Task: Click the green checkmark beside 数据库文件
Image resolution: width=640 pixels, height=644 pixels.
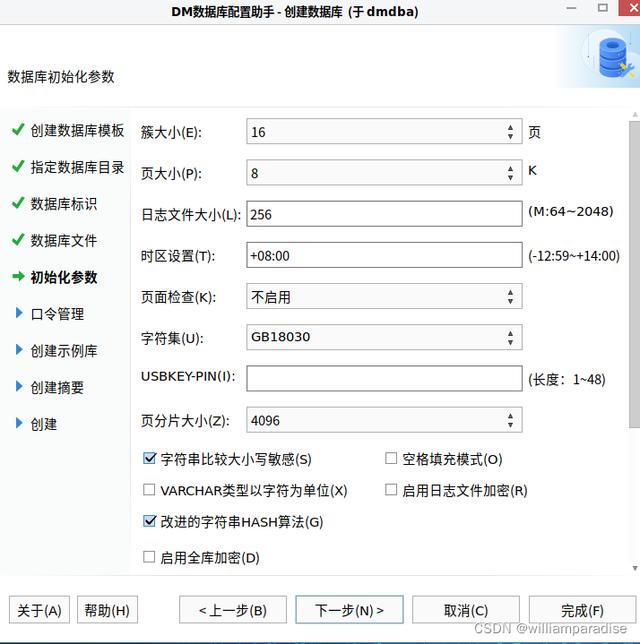Action: (18, 239)
